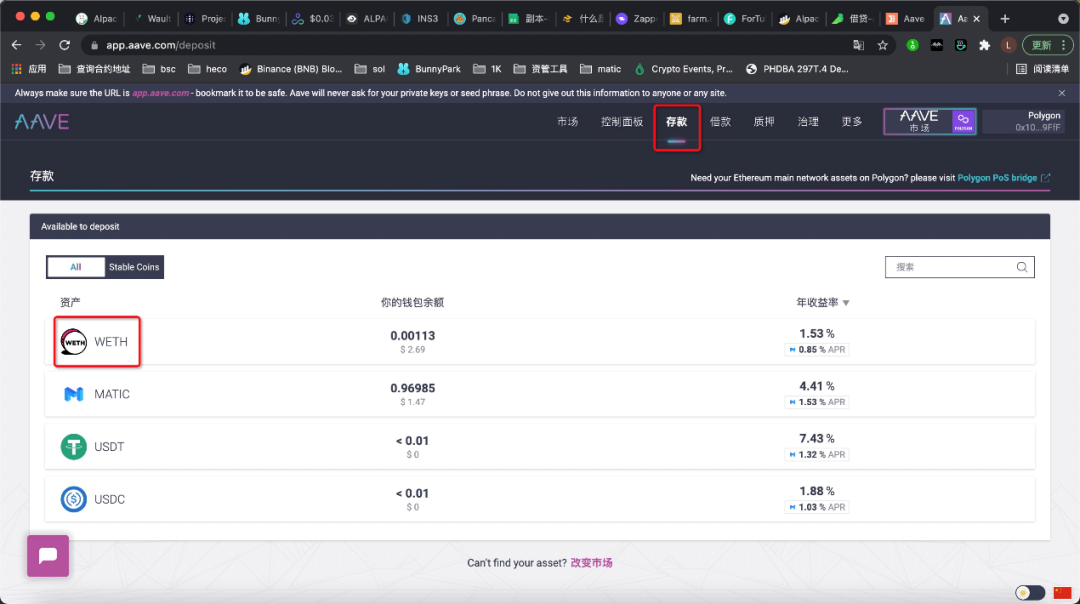Image resolution: width=1080 pixels, height=604 pixels.
Task: Open the 更多 navigation menu
Action: pos(851,121)
